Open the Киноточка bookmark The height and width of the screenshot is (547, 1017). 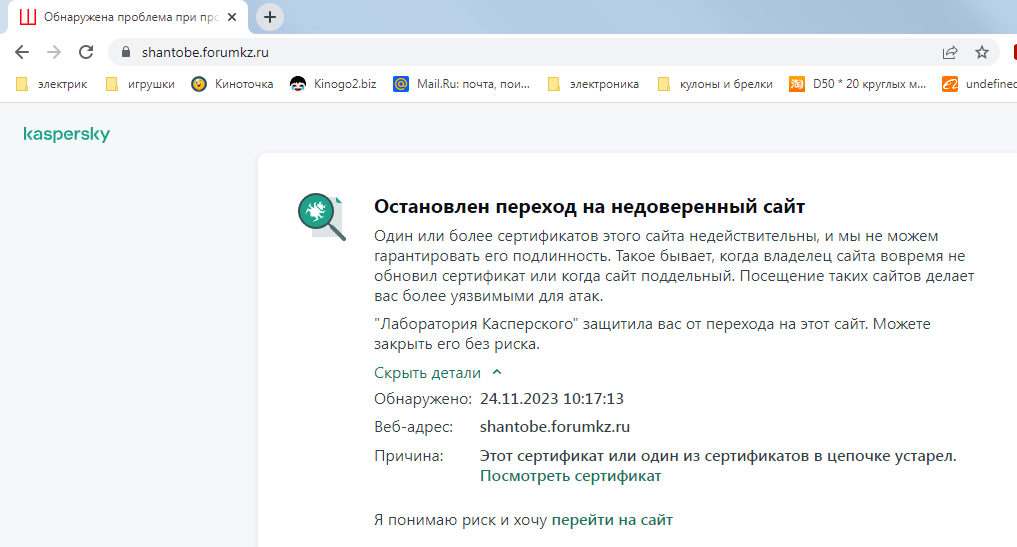(x=232, y=84)
